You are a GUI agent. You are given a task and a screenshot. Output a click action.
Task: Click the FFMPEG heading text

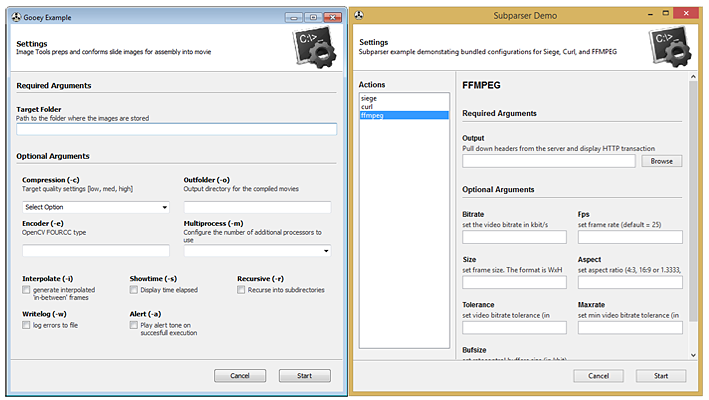click(x=481, y=85)
